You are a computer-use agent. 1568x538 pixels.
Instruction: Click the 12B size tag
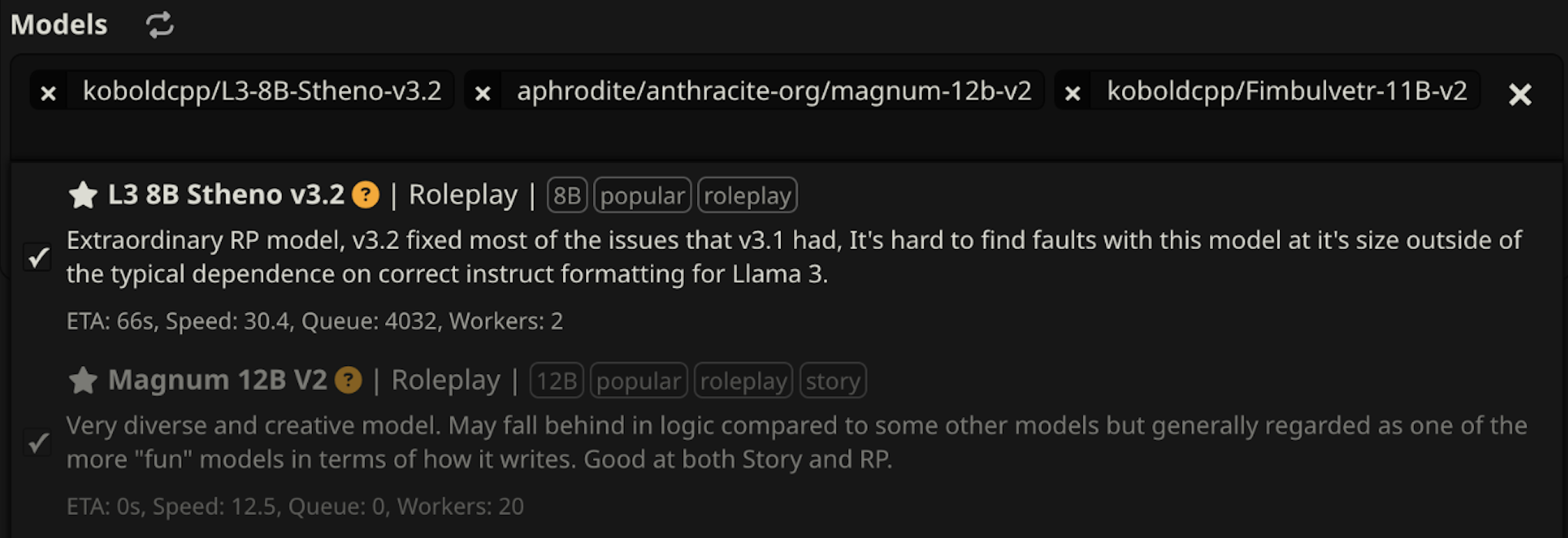coord(557,381)
